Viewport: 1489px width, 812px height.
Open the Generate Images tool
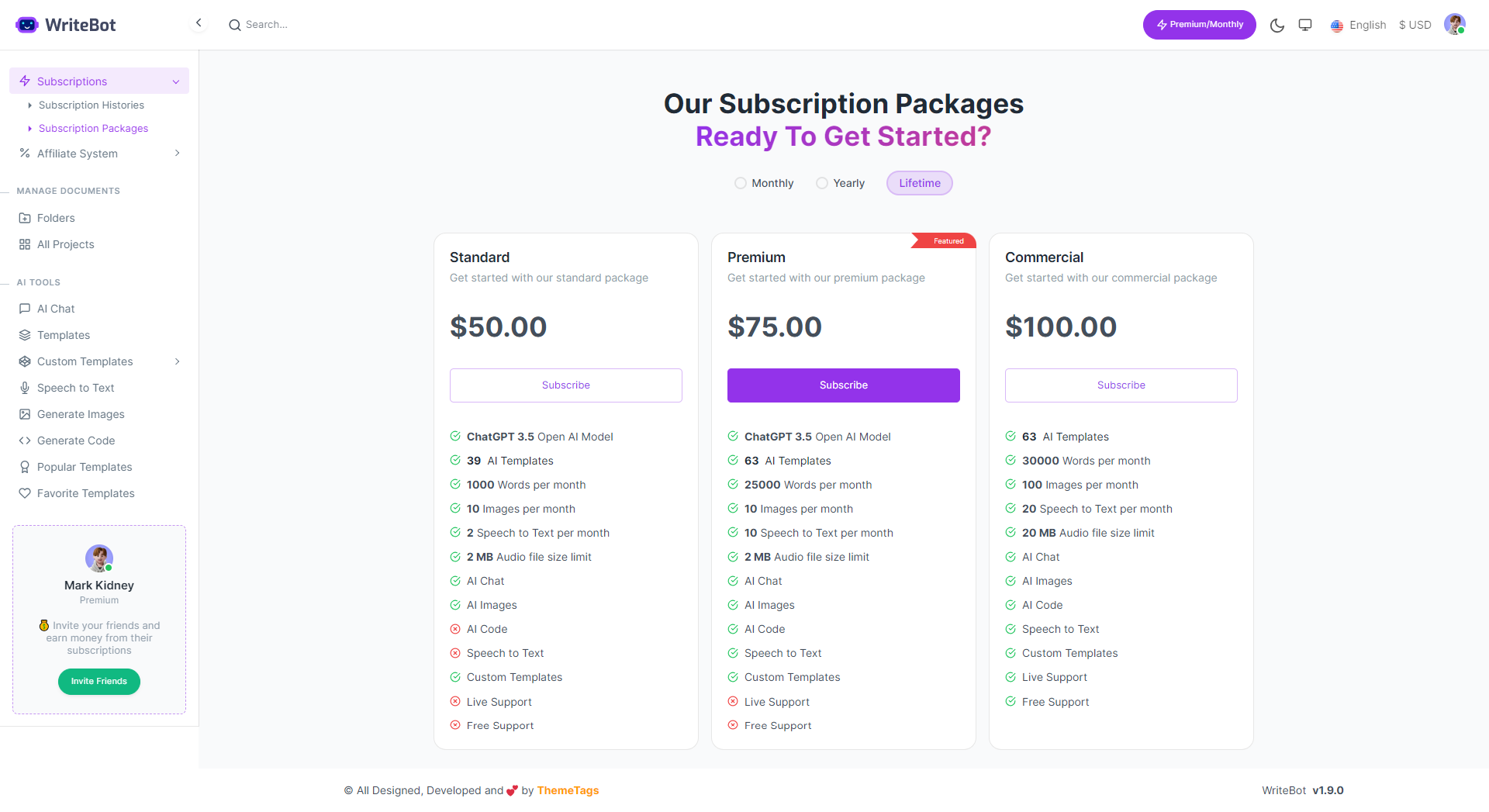pos(81,413)
